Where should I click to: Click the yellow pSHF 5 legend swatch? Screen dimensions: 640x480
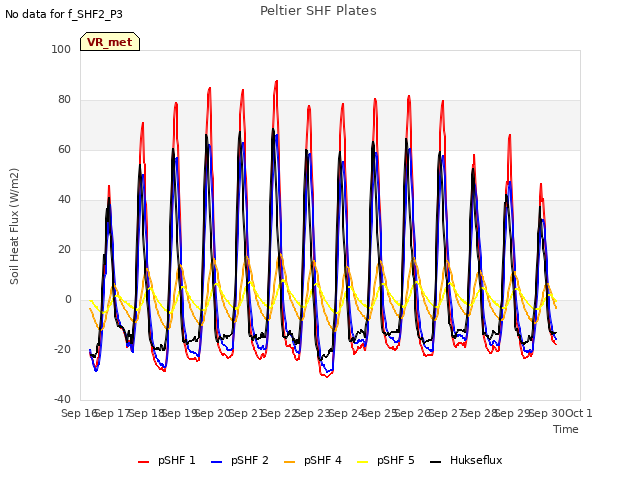(362, 462)
